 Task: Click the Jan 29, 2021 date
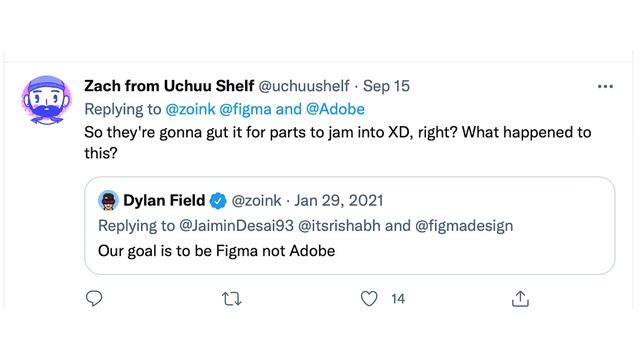[339, 200]
